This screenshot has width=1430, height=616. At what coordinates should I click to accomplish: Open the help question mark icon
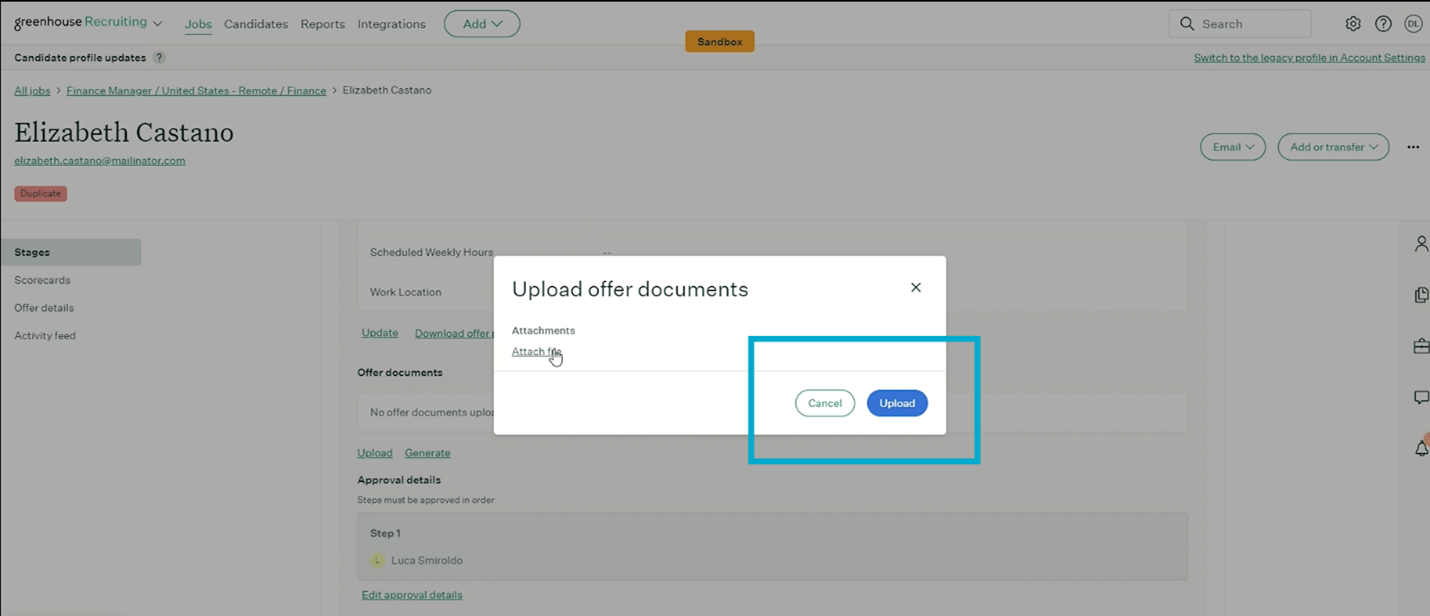click(x=1383, y=24)
